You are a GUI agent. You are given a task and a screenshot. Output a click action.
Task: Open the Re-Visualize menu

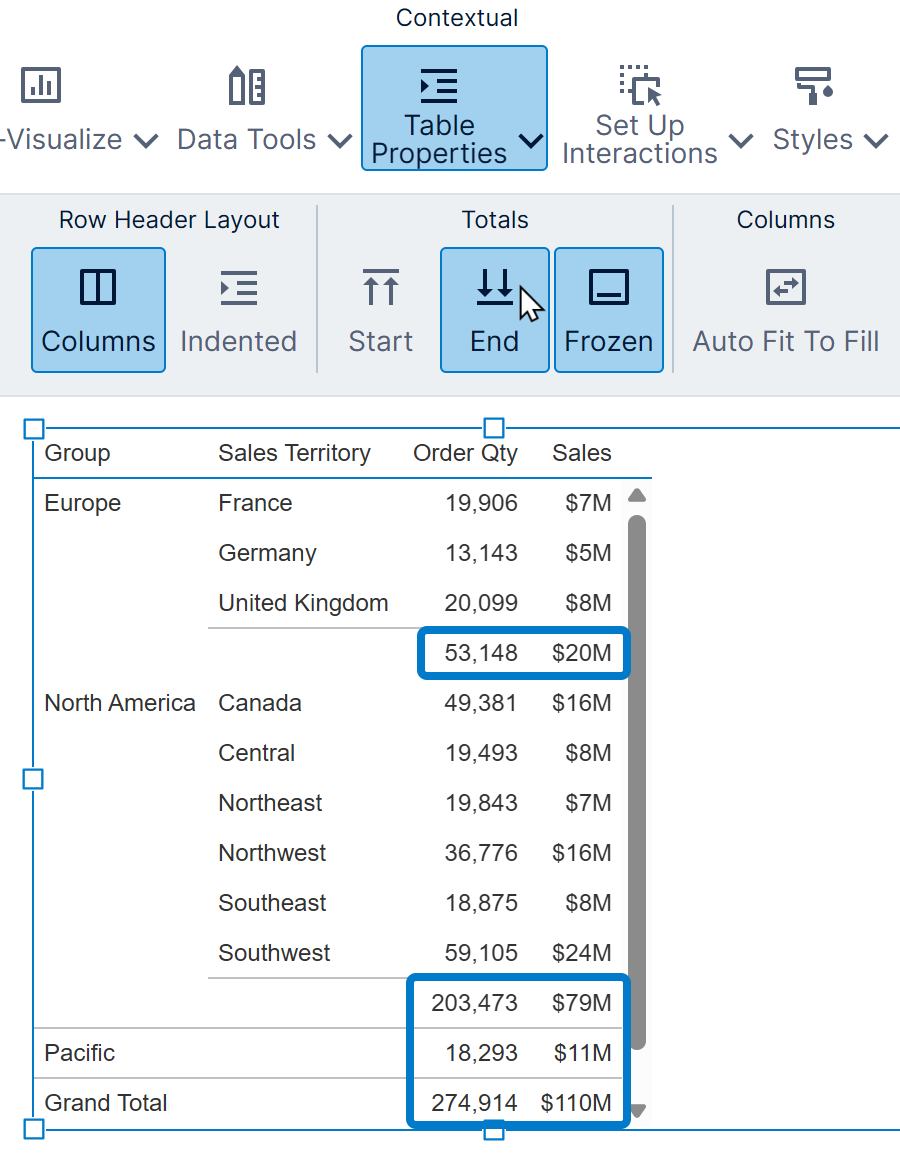point(146,141)
